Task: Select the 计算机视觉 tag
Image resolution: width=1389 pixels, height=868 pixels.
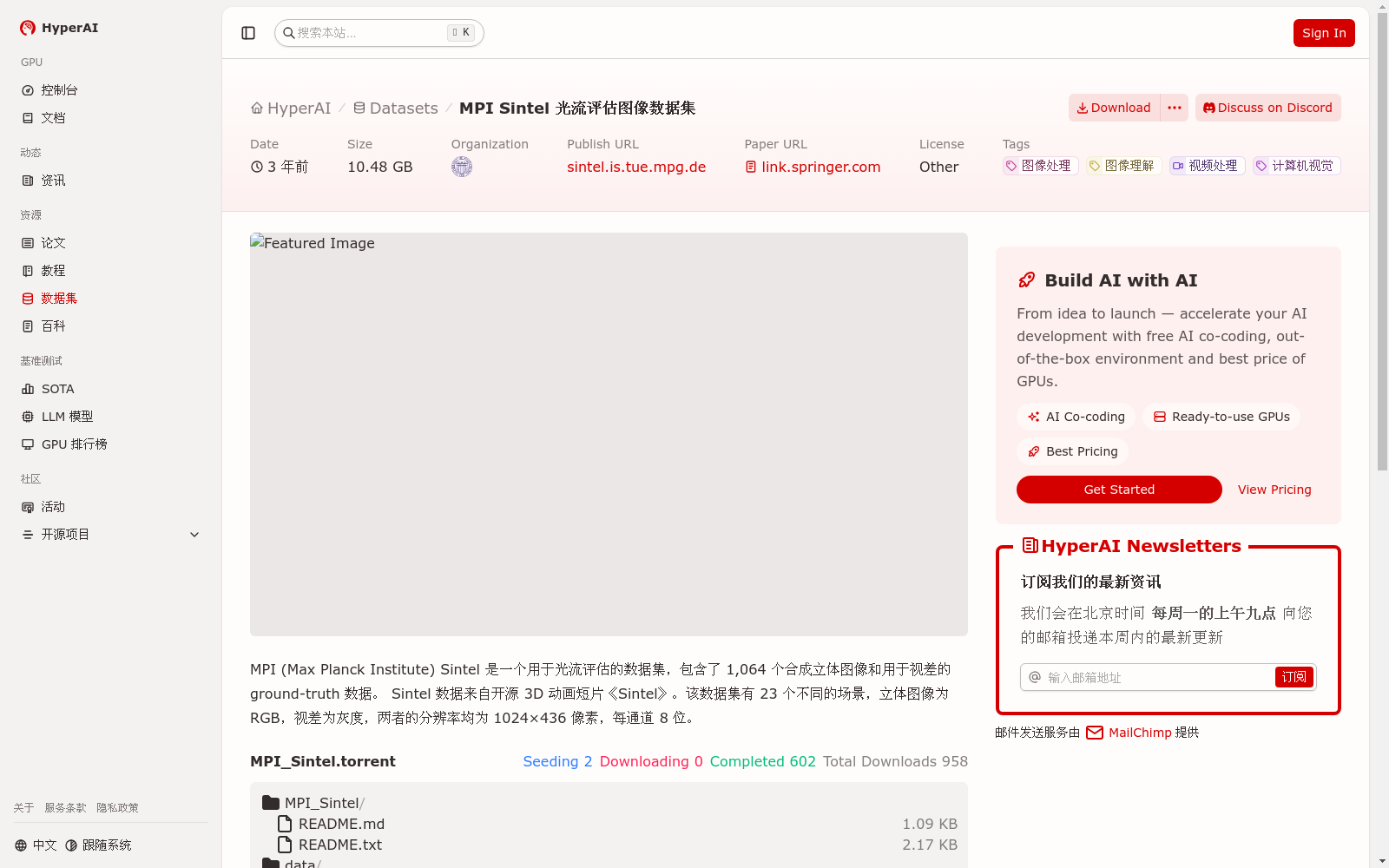Action: (1297, 166)
